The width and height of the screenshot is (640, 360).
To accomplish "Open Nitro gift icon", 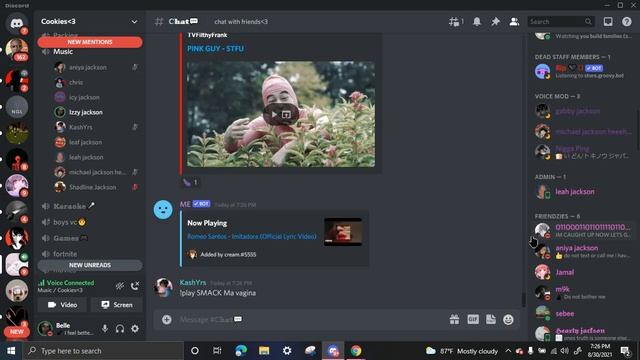I will tap(454, 320).
